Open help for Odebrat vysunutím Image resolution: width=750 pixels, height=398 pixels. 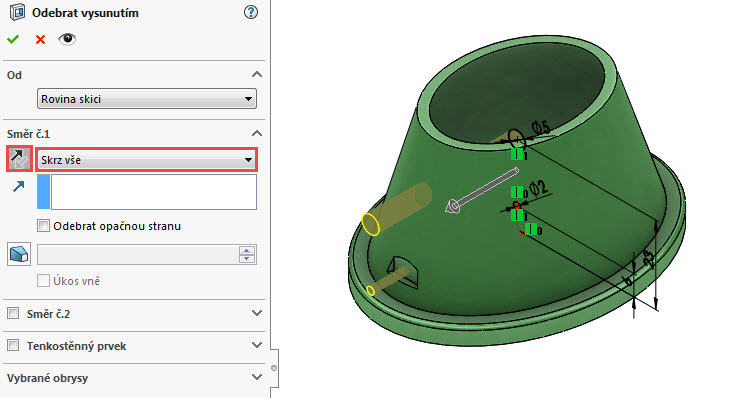(x=251, y=12)
